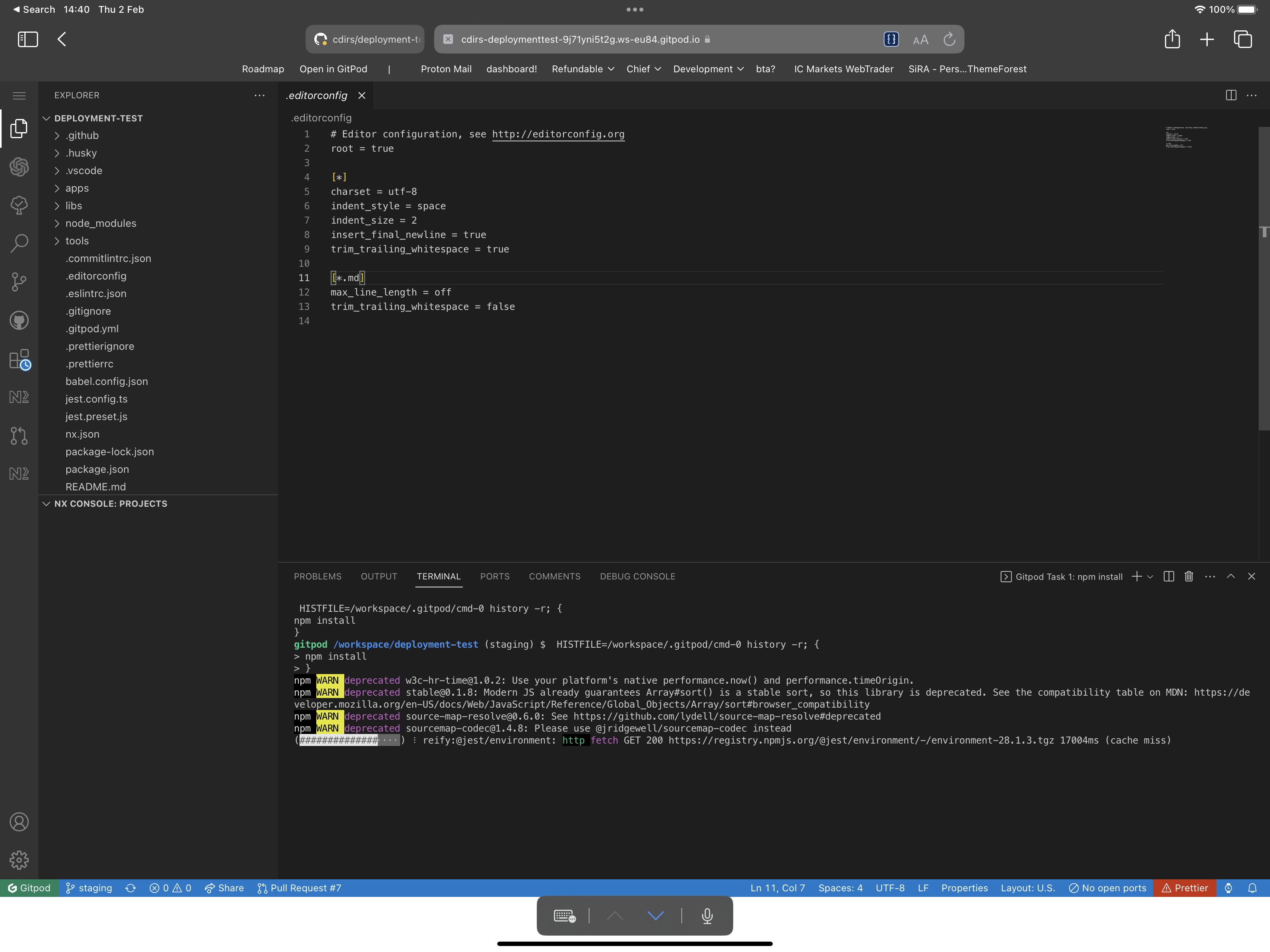Screen dimensions: 1270x952
Task: Open the Manage settings gear
Action: point(19,860)
